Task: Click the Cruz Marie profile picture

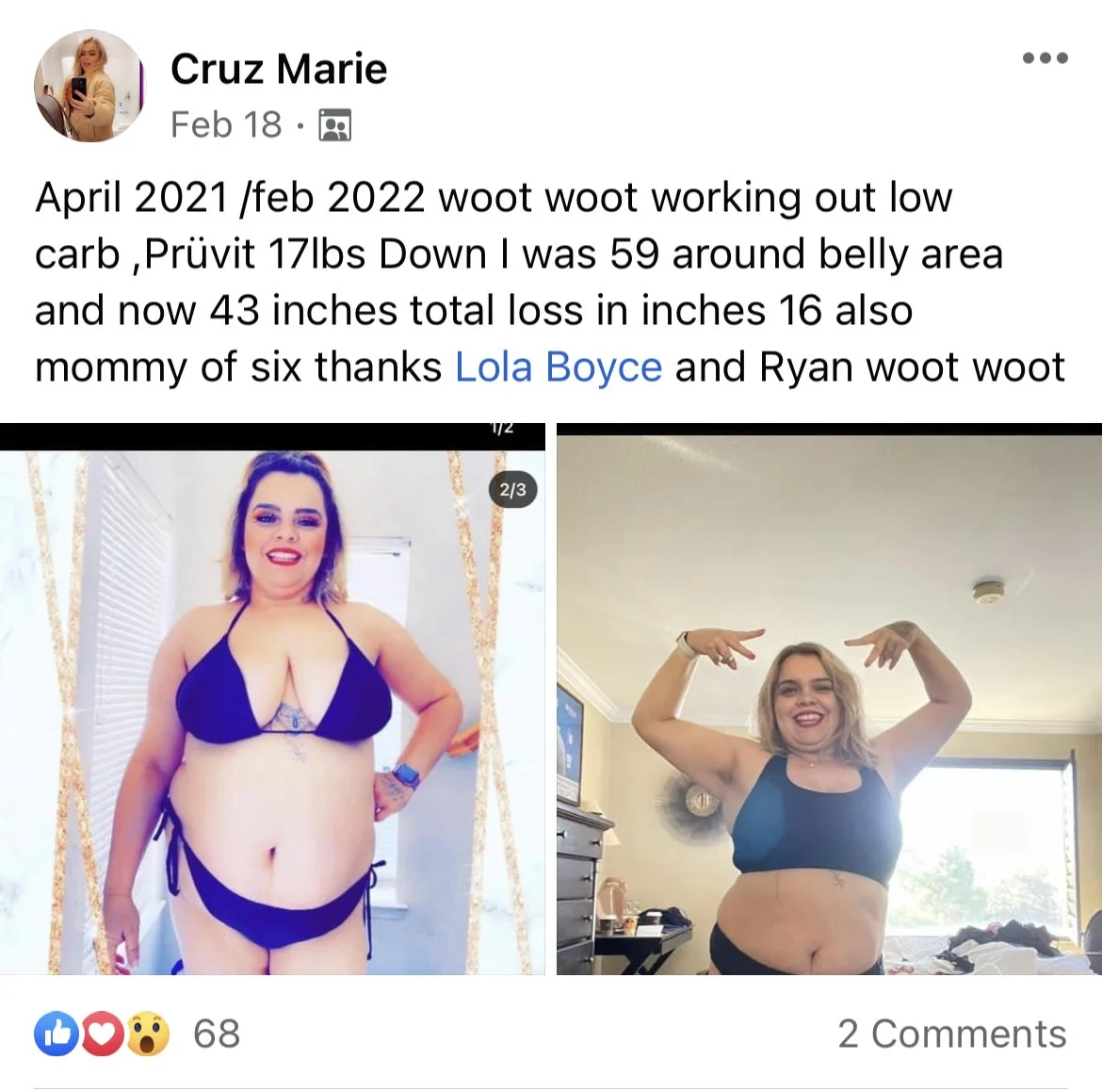Action: (89, 86)
